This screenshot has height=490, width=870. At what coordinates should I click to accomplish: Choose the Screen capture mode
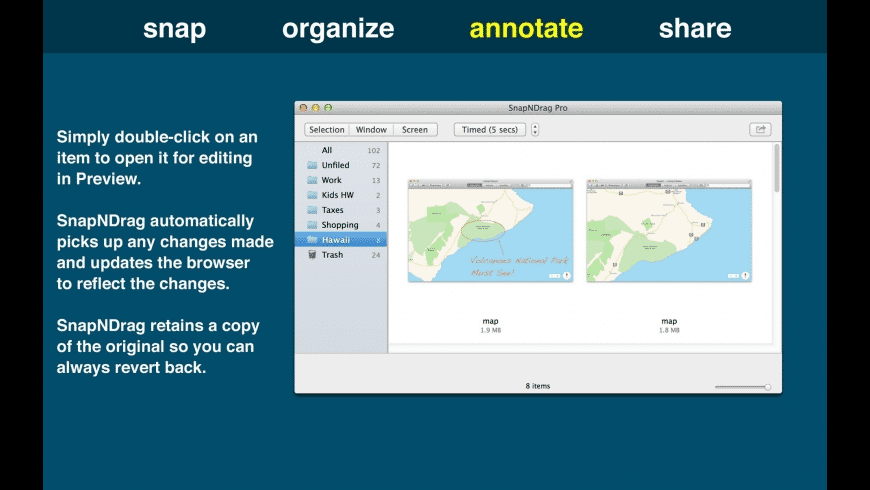coord(415,129)
